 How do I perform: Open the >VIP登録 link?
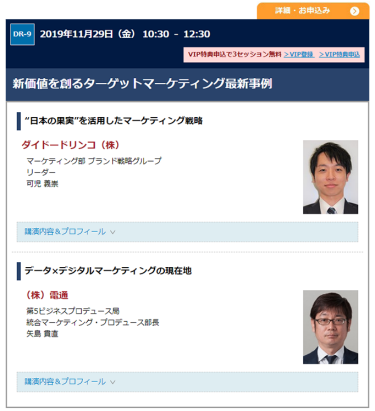pos(299,54)
